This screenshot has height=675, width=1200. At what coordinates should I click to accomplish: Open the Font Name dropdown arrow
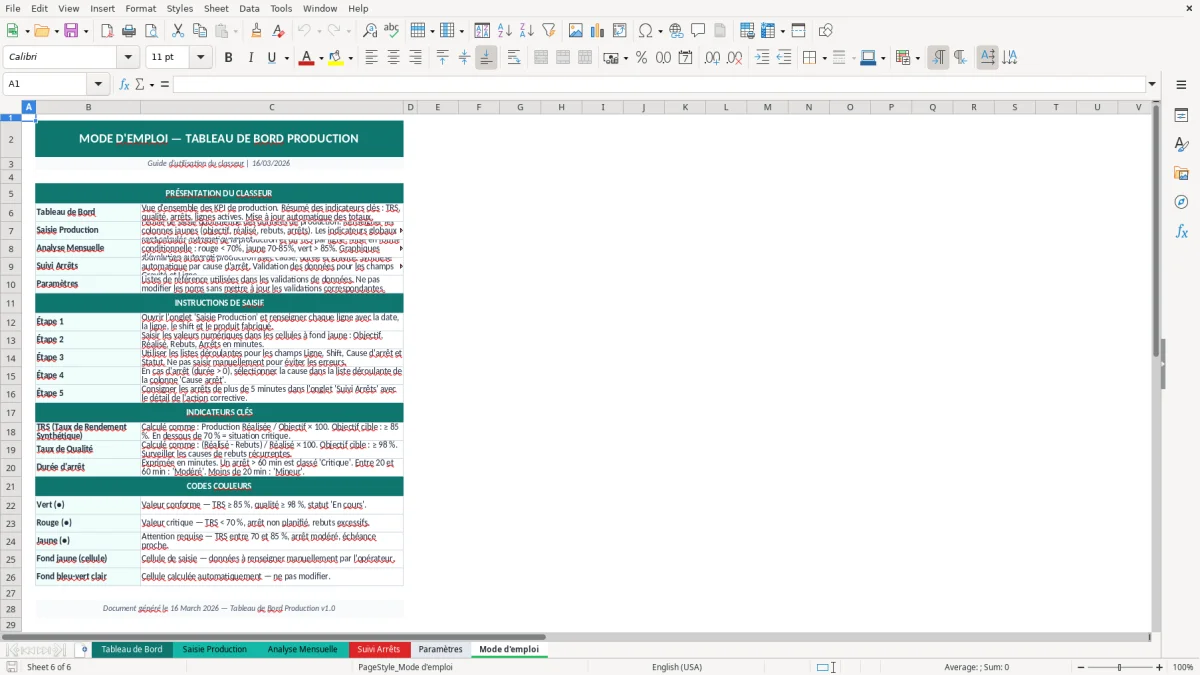pos(130,58)
